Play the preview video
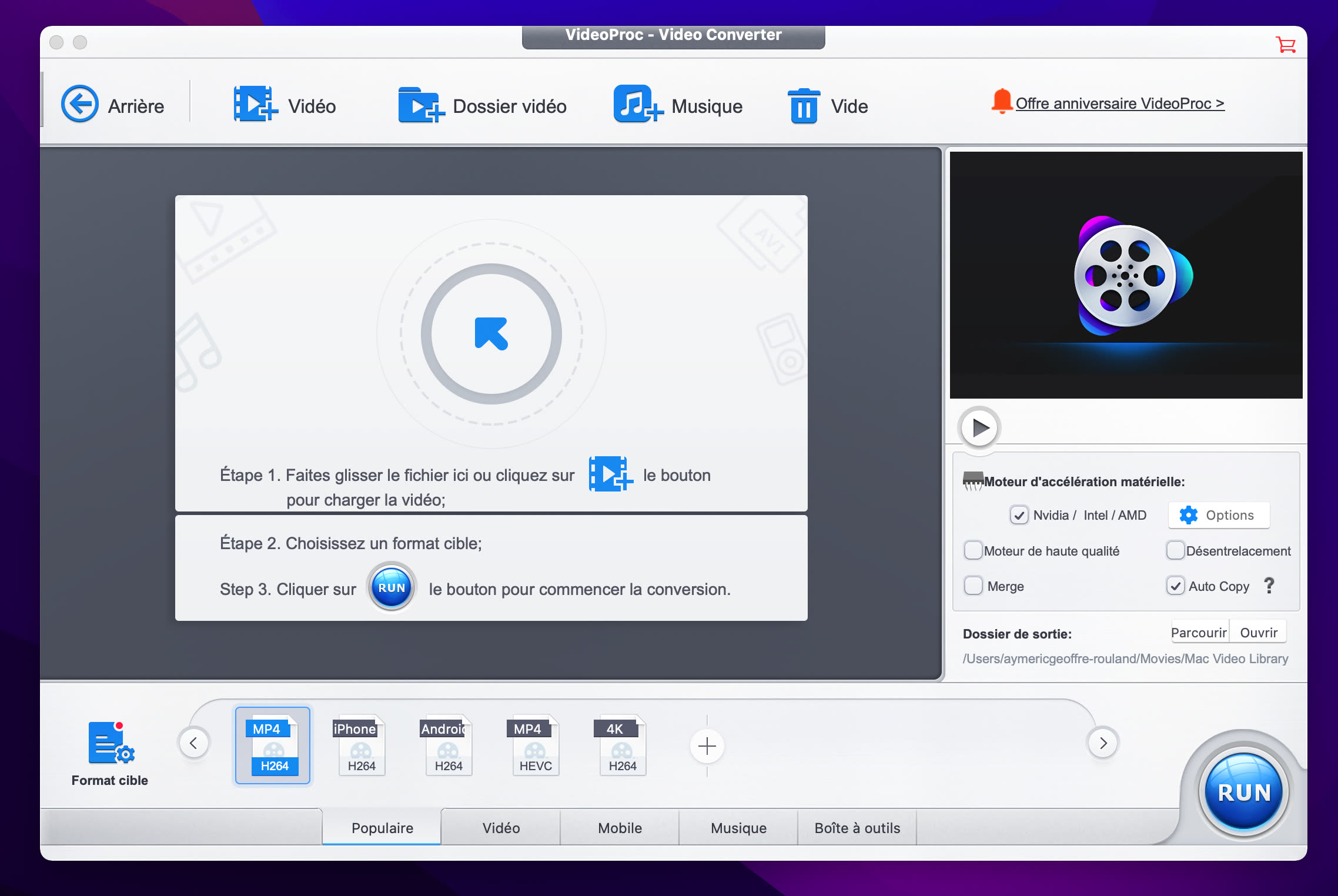1338x896 pixels. (x=979, y=427)
